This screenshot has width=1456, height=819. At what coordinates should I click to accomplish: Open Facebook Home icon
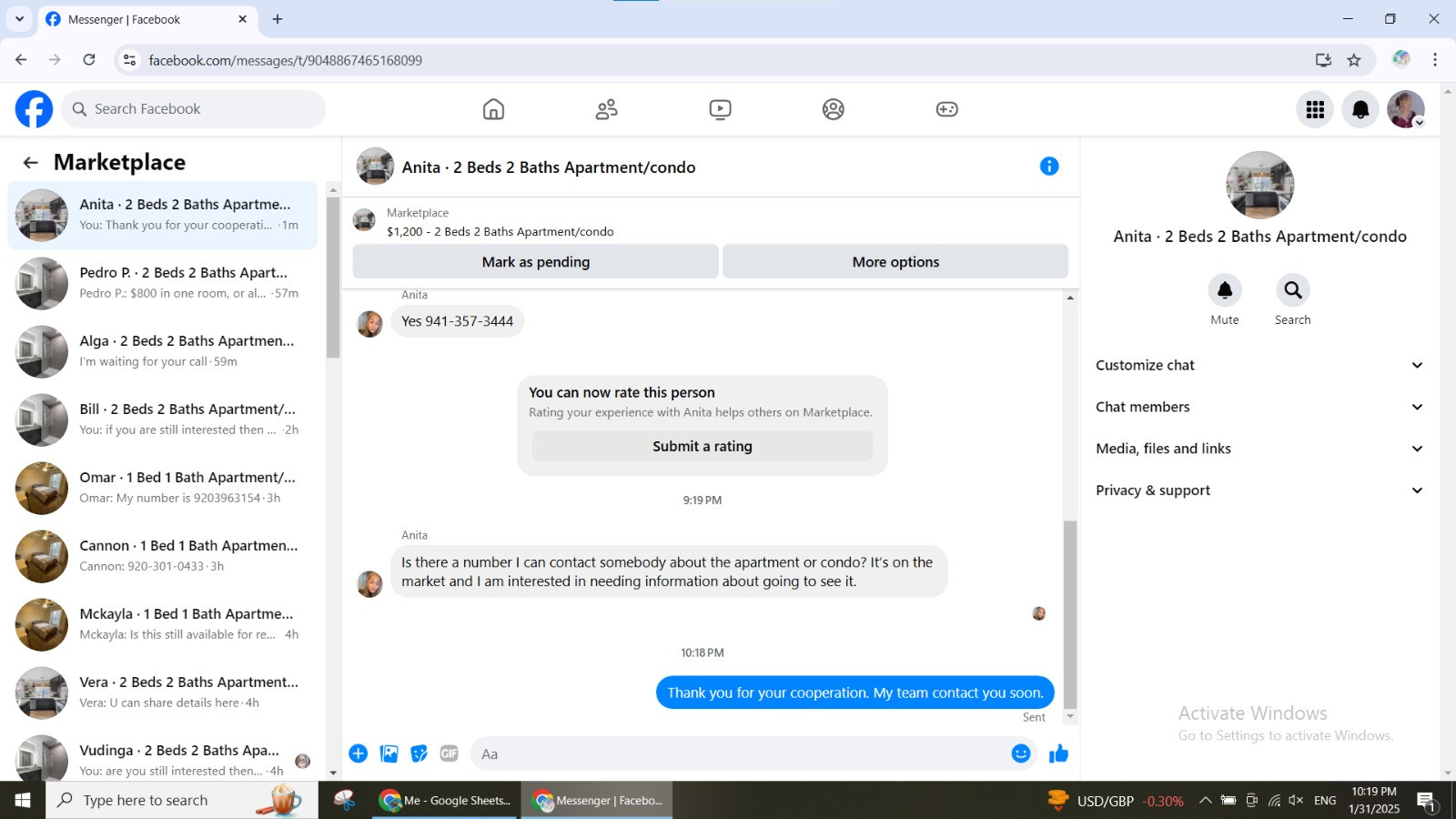493,109
